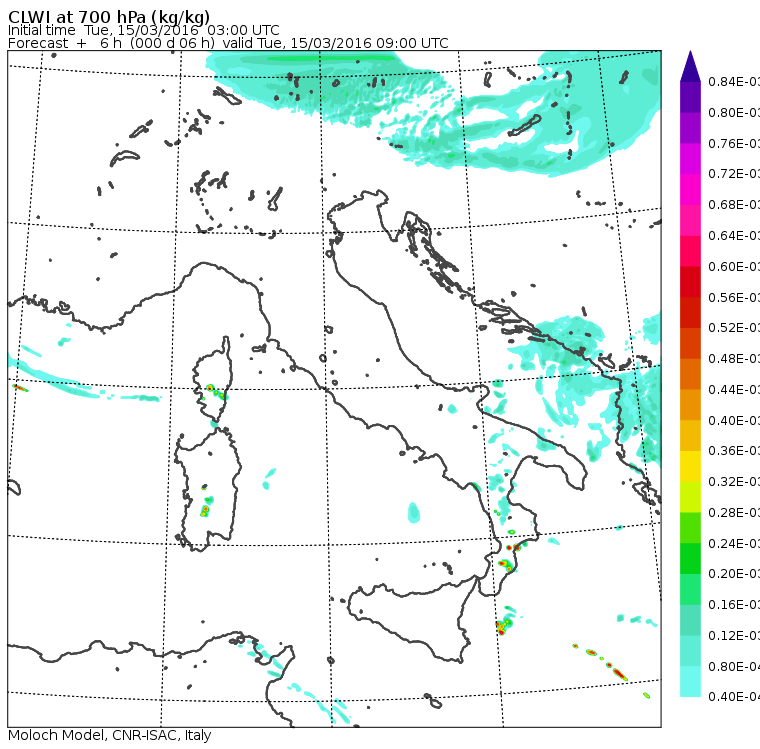Click the title 'CLWI at 700 hPa (kg/kg)'
The image size is (760, 749).
(109, 17)
